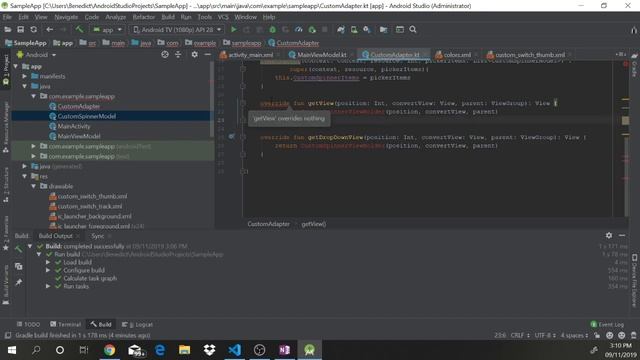This screenshot has height=360, width=640.
Task: Switch to the Sync tab in Build panel
Action: click(x=98, y=236)
